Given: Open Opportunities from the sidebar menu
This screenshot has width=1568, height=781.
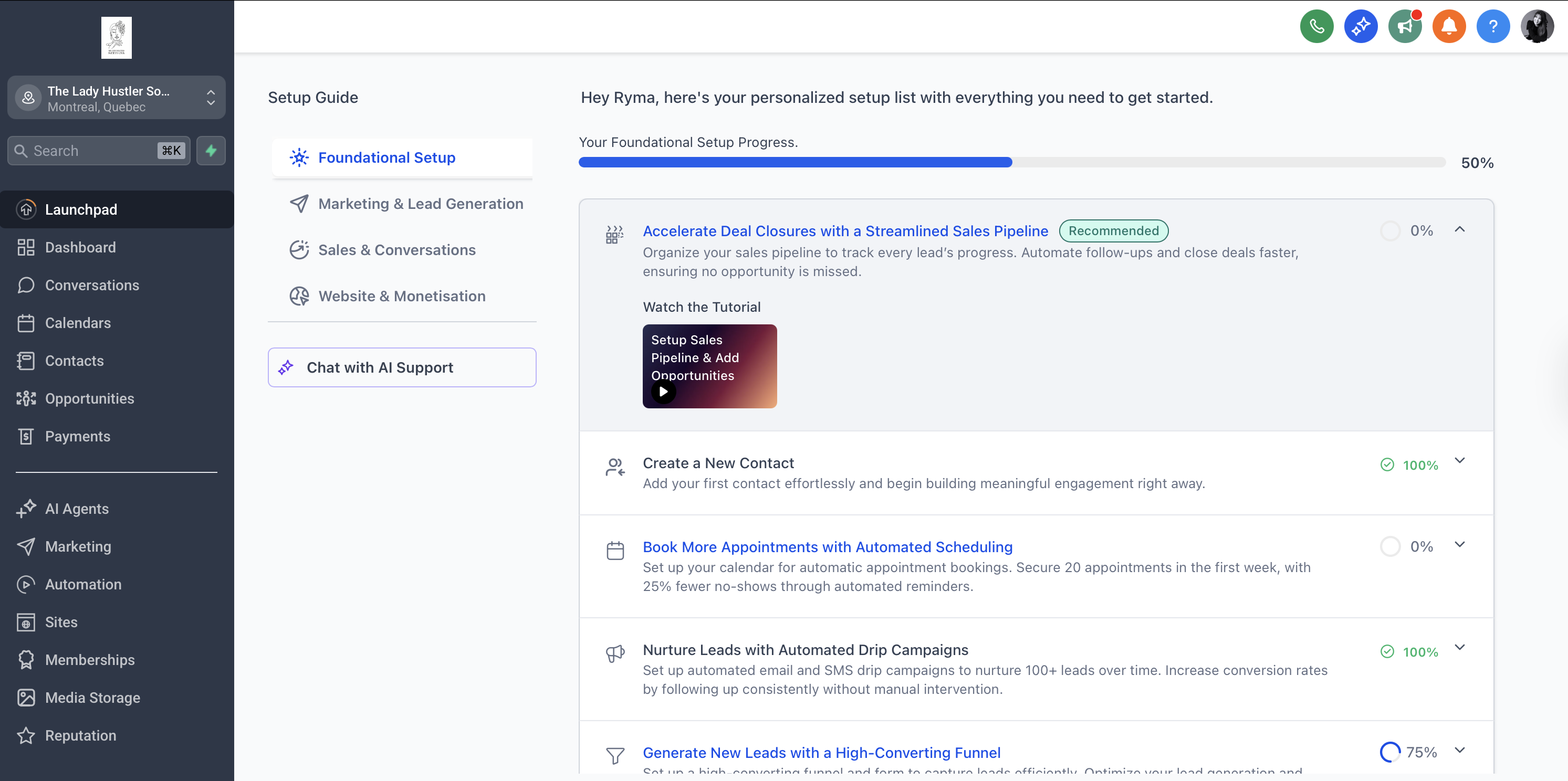Looking at the screenshot, I should (117, 398).
